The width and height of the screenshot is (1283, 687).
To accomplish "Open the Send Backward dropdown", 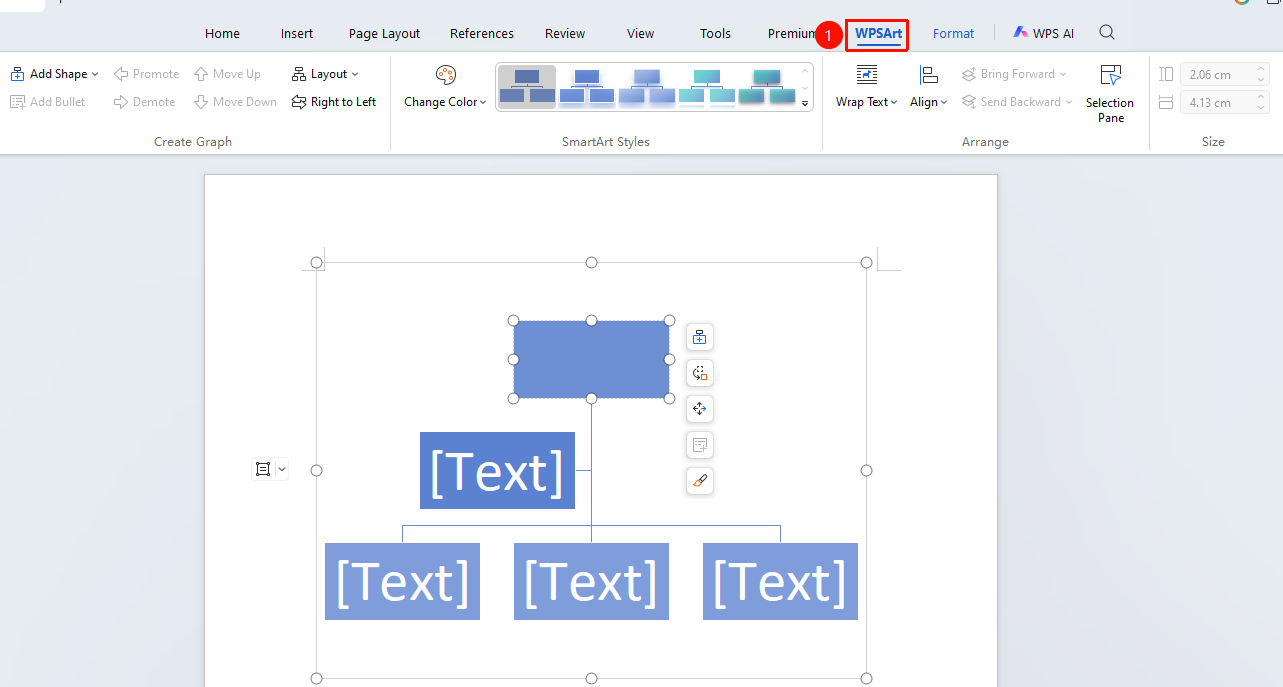I will tap(1017, 102).
